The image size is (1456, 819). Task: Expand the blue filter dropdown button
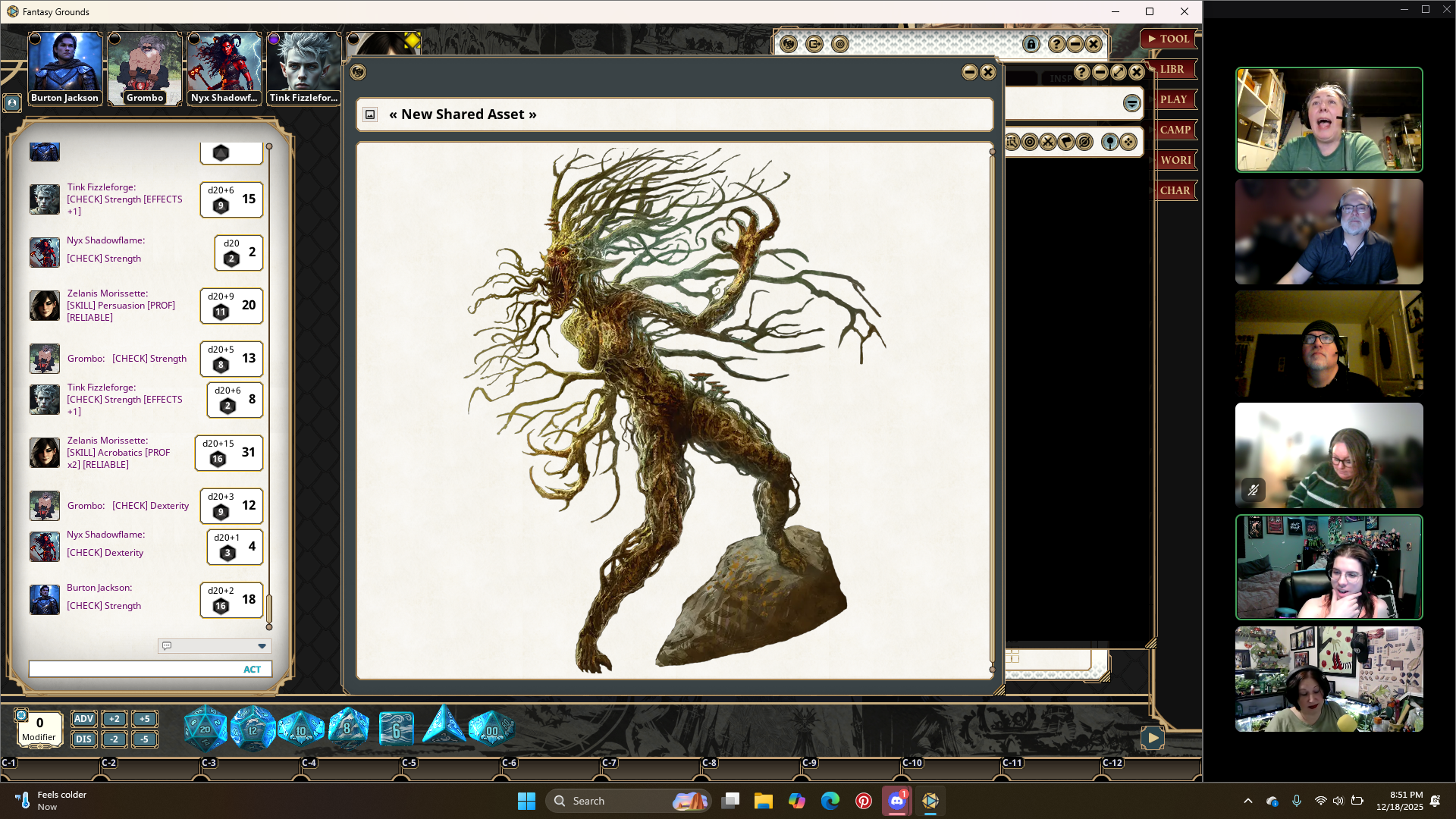coord(1131,103)
